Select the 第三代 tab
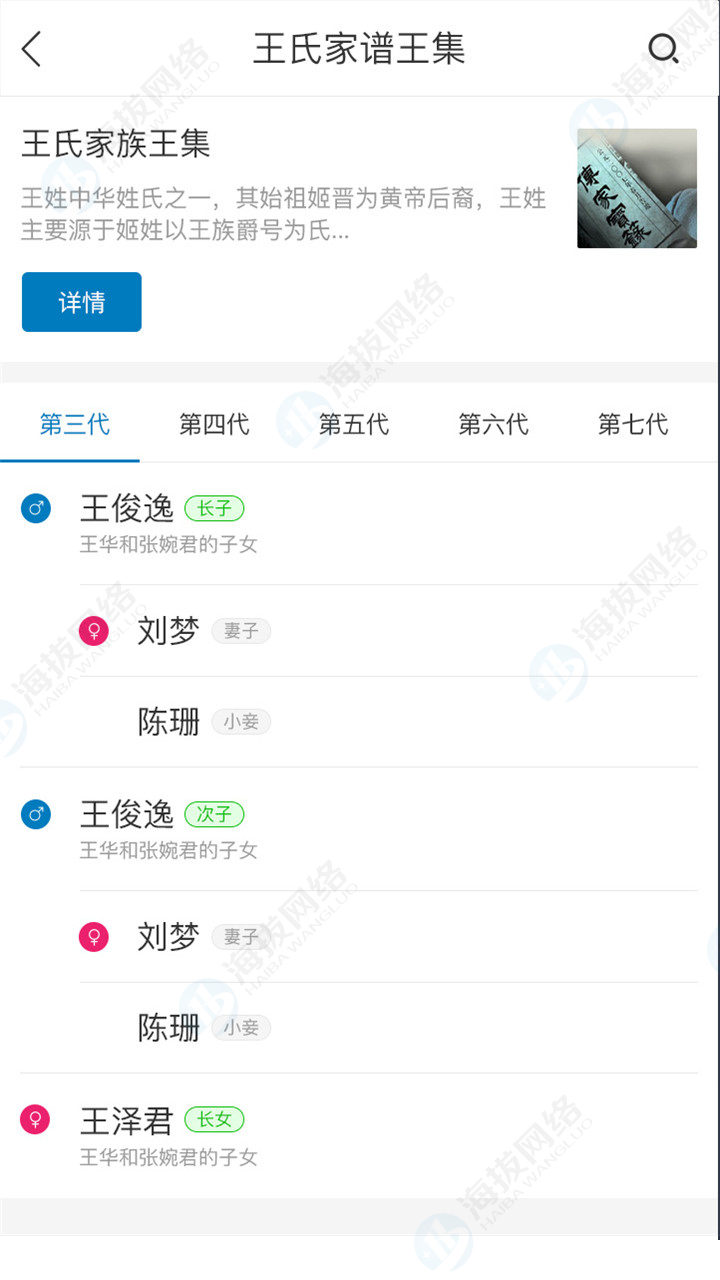720x1280 pixels. pos(75,425)
